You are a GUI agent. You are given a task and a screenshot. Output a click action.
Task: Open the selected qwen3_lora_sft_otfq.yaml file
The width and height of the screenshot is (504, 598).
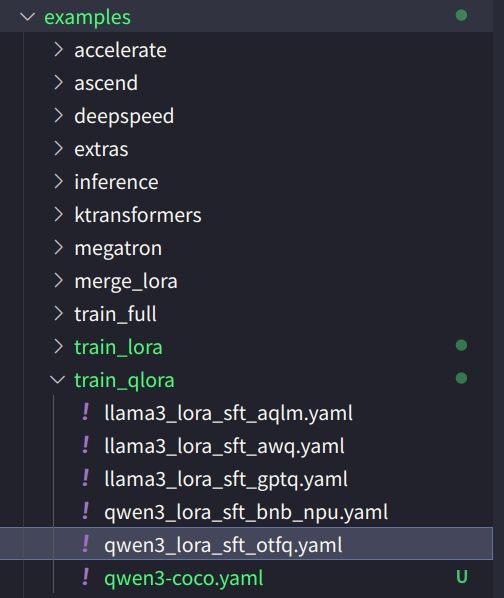click(x=246, y=544)
